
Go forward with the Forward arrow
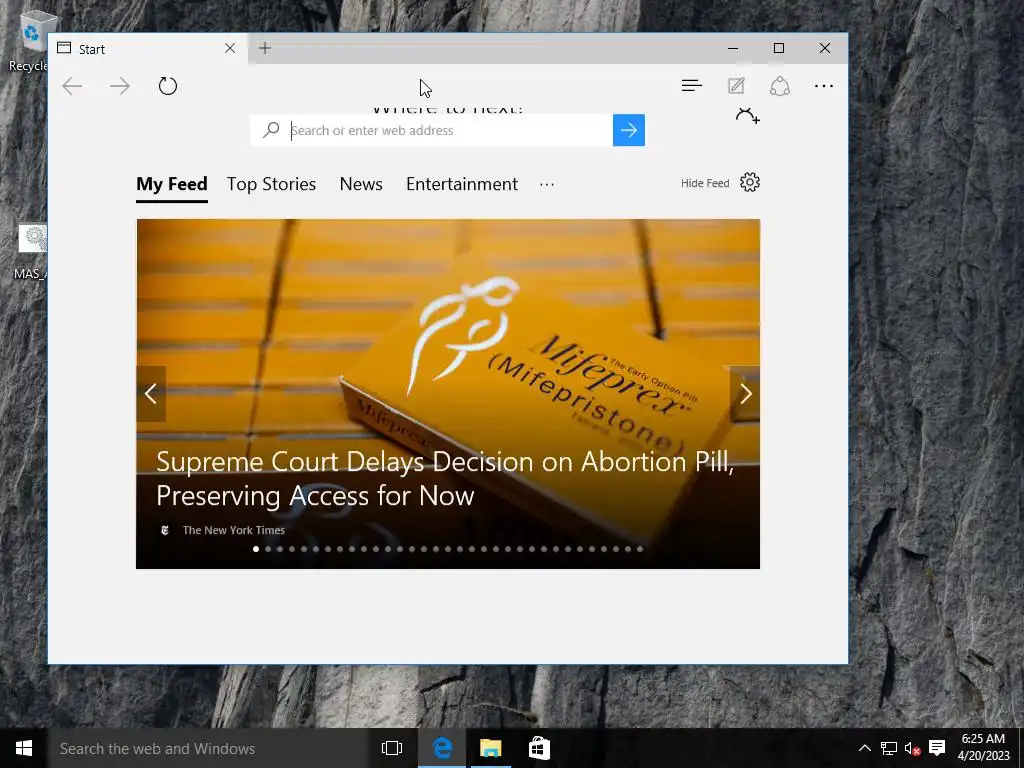[x=120, y=86]
